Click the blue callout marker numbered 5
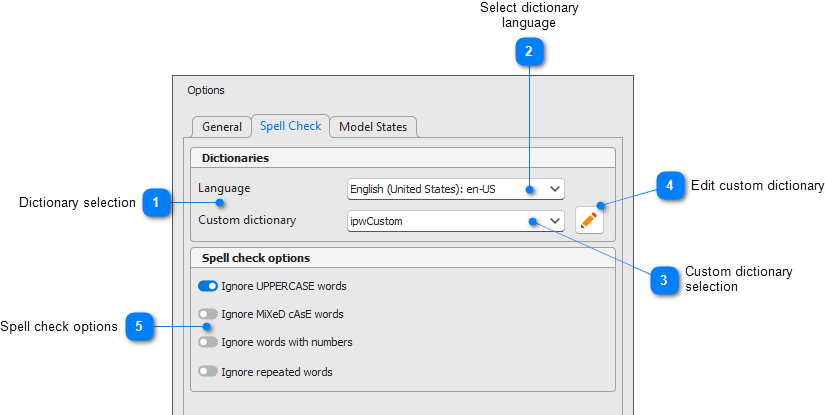Screen dimensions: 825x415 [x=139, y=326]
